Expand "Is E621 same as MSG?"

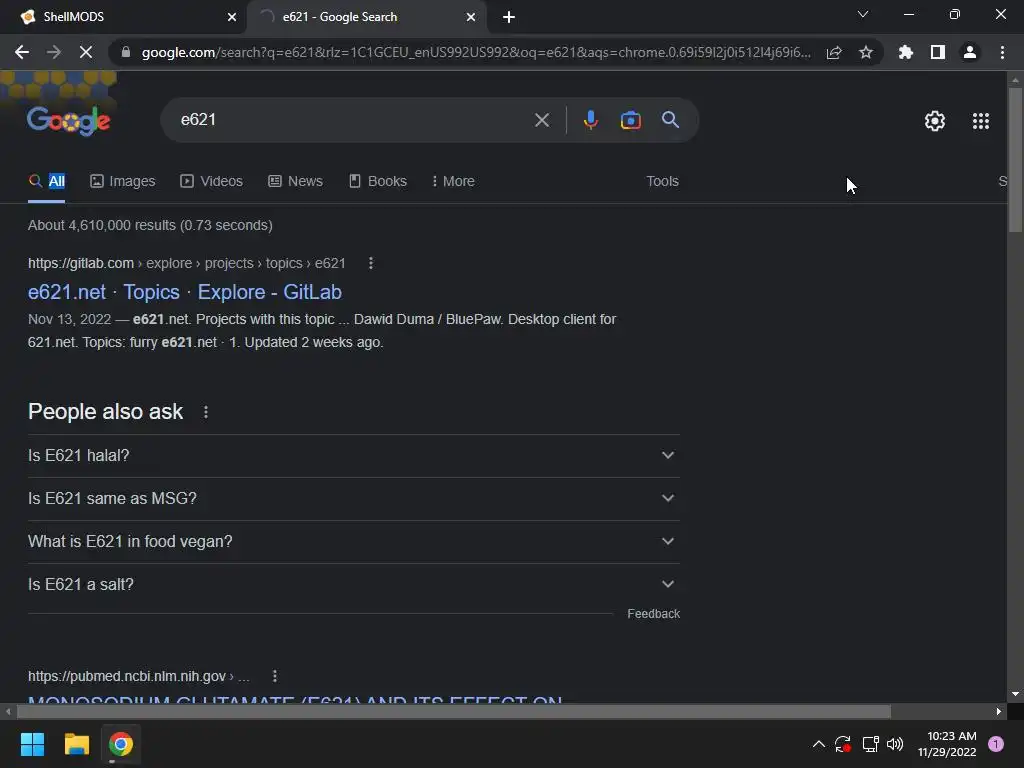(354, 499)
